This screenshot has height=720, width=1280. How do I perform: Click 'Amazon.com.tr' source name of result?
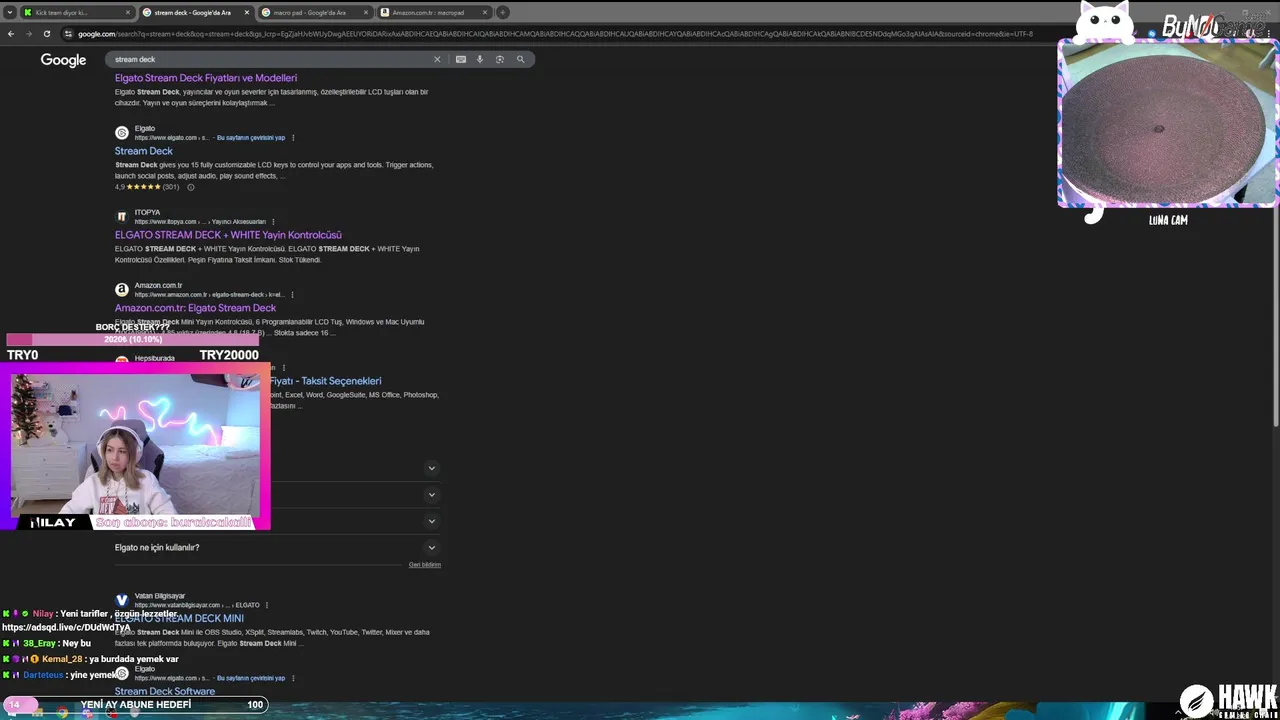pos(158,285)
